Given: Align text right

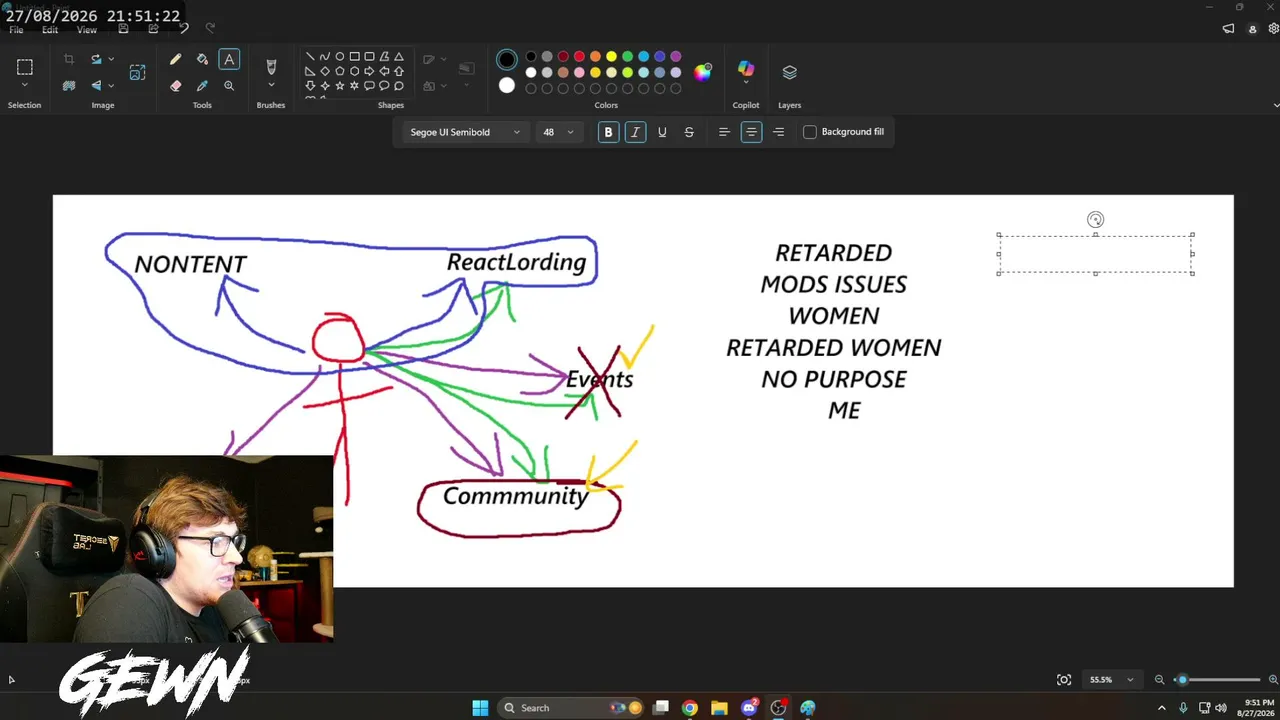Looking at the screenshot, I should point(778,132).
